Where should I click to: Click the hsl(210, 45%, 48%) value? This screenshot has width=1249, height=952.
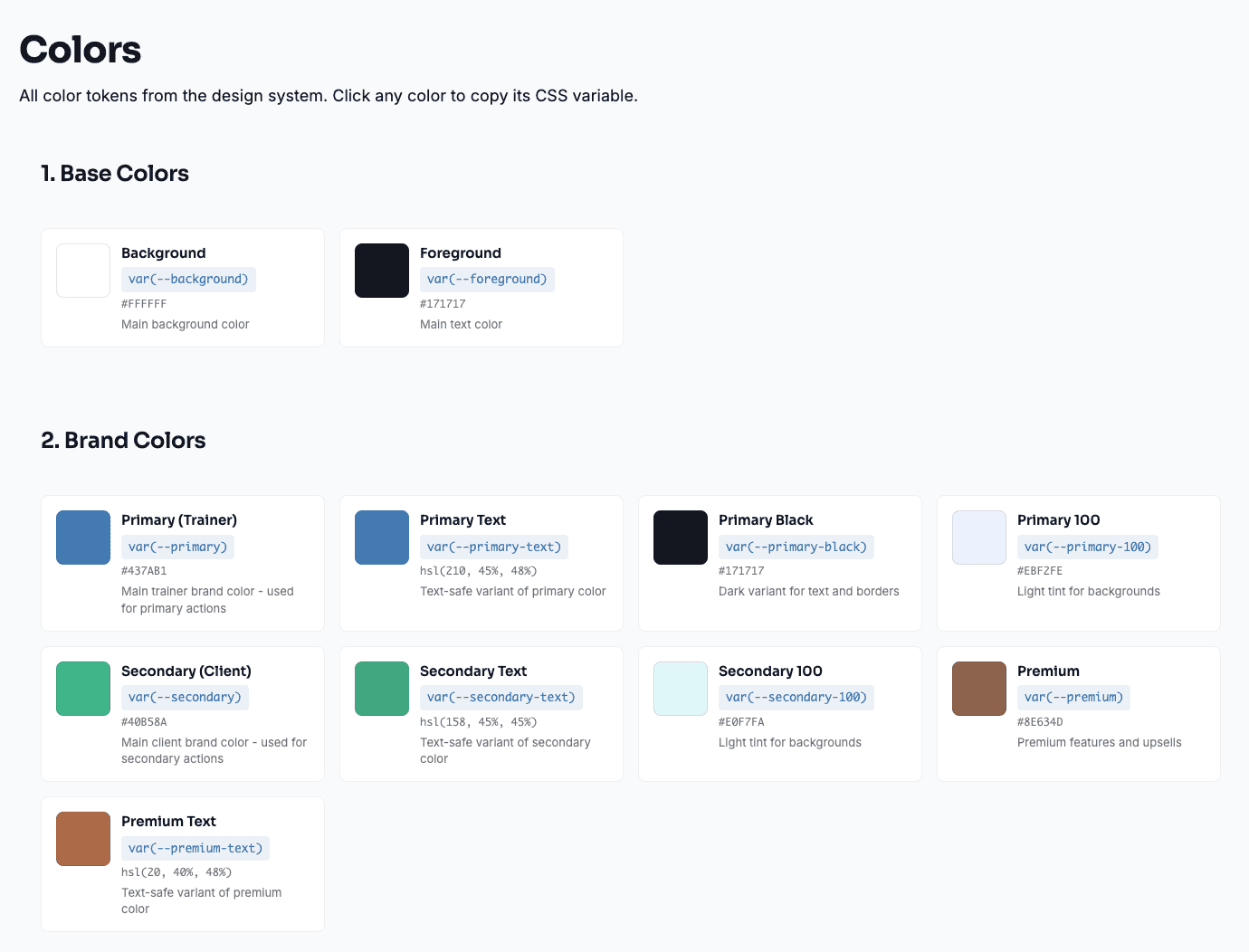[479, 571]
